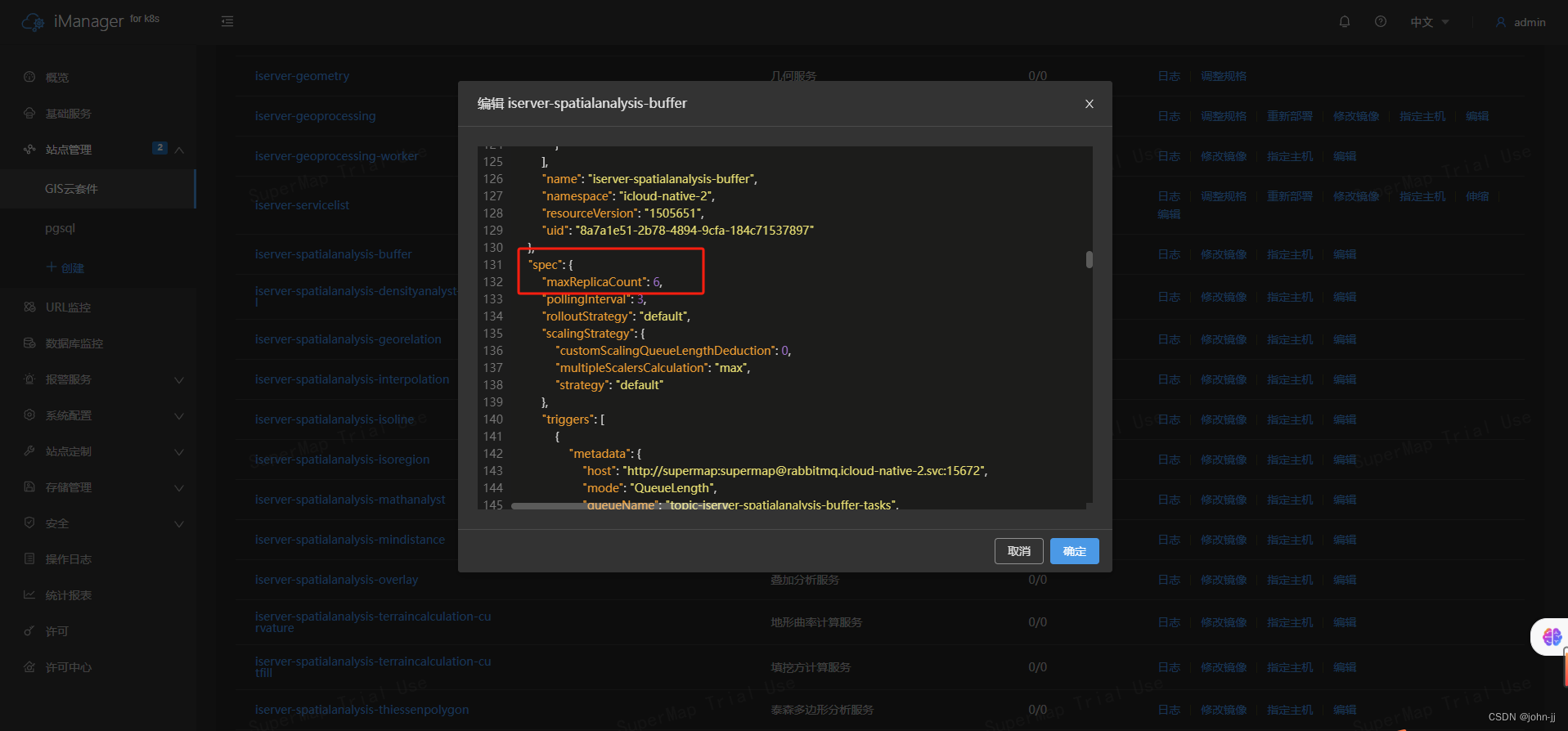
Task: Click 伸缩 in iserver-servicelist row
Action: click(x=1477, y=196)
